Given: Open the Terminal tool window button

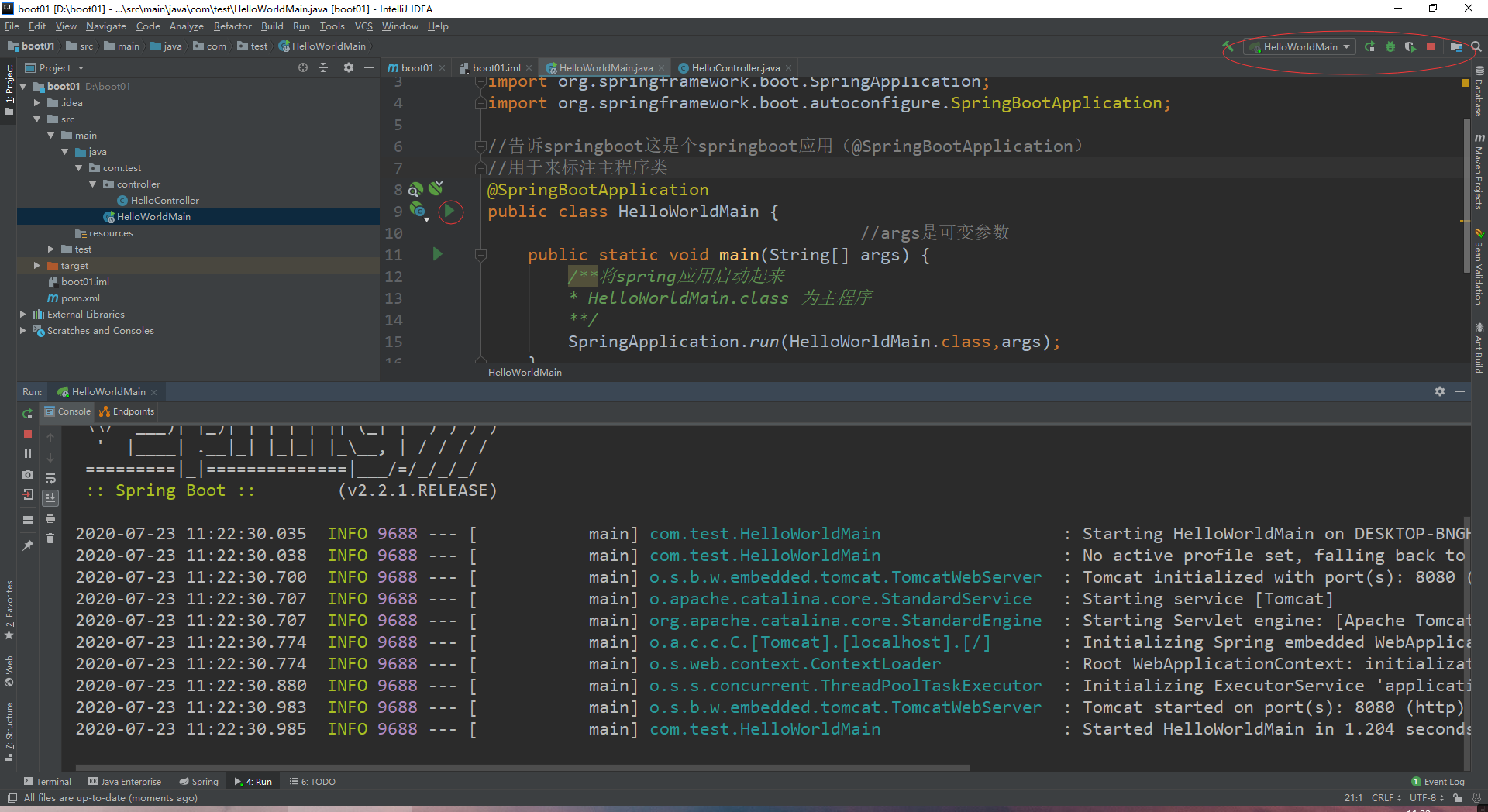Looking at the screenshot, I should tap(47, 781).
